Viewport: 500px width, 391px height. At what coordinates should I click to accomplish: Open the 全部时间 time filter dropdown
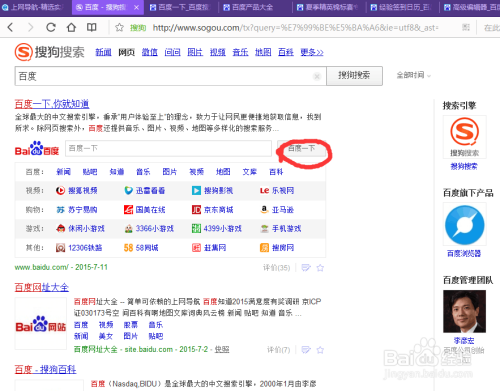pyautogui.click(x=414, y=75)
